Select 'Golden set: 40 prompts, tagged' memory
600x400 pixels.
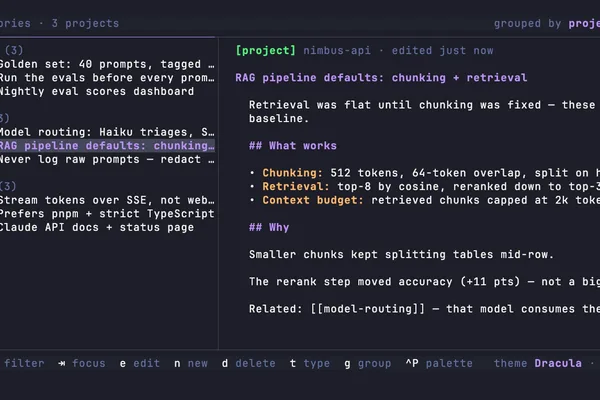tap(107, 64)
